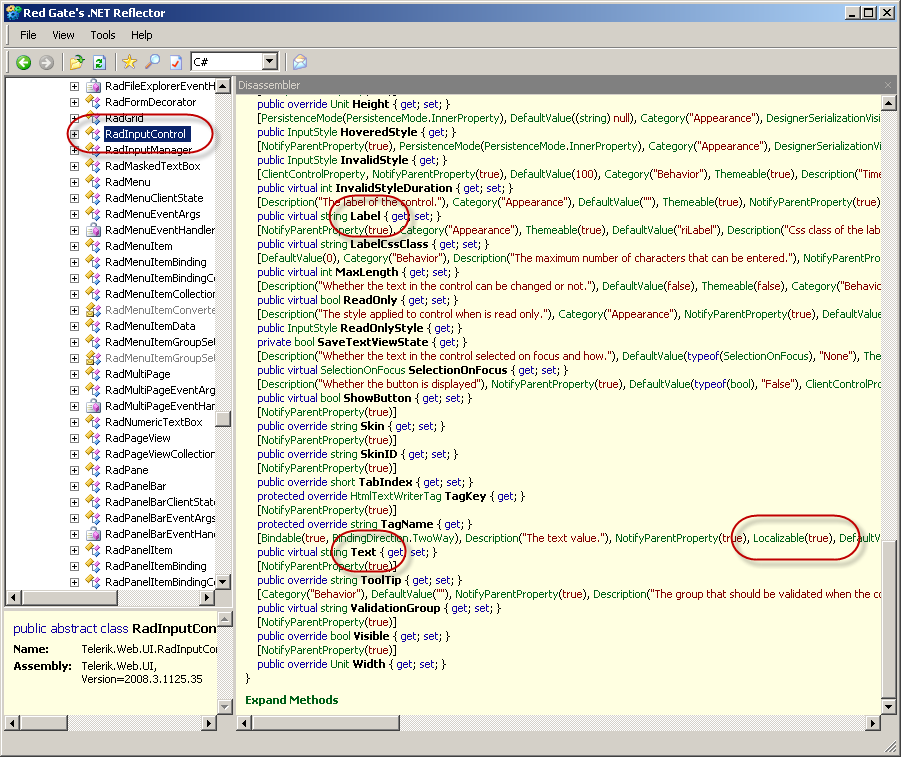The height and width of the screenshot is (757, 901).
Task: Click the Expand Methods link
Action: coord(292,700)
